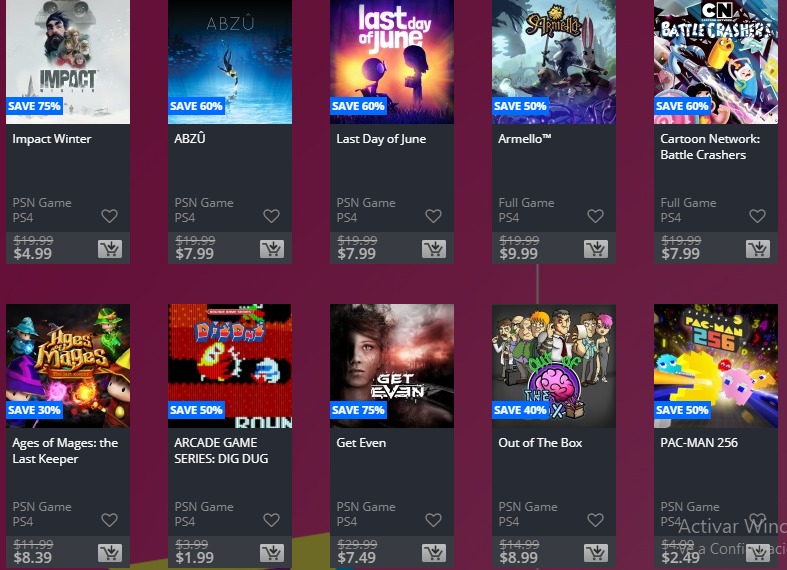Add Last Day of June to cart
787x570 pixels.
[x=434, y=249]
